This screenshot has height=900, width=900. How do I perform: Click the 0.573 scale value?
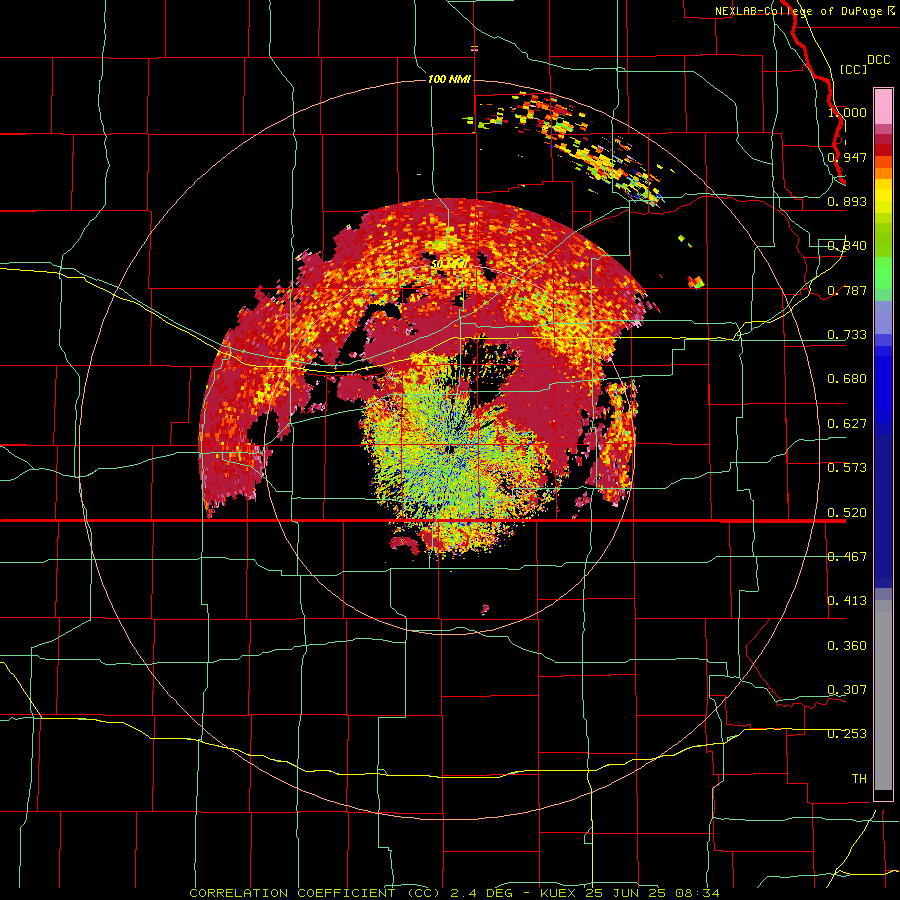(x=847, y=468)
